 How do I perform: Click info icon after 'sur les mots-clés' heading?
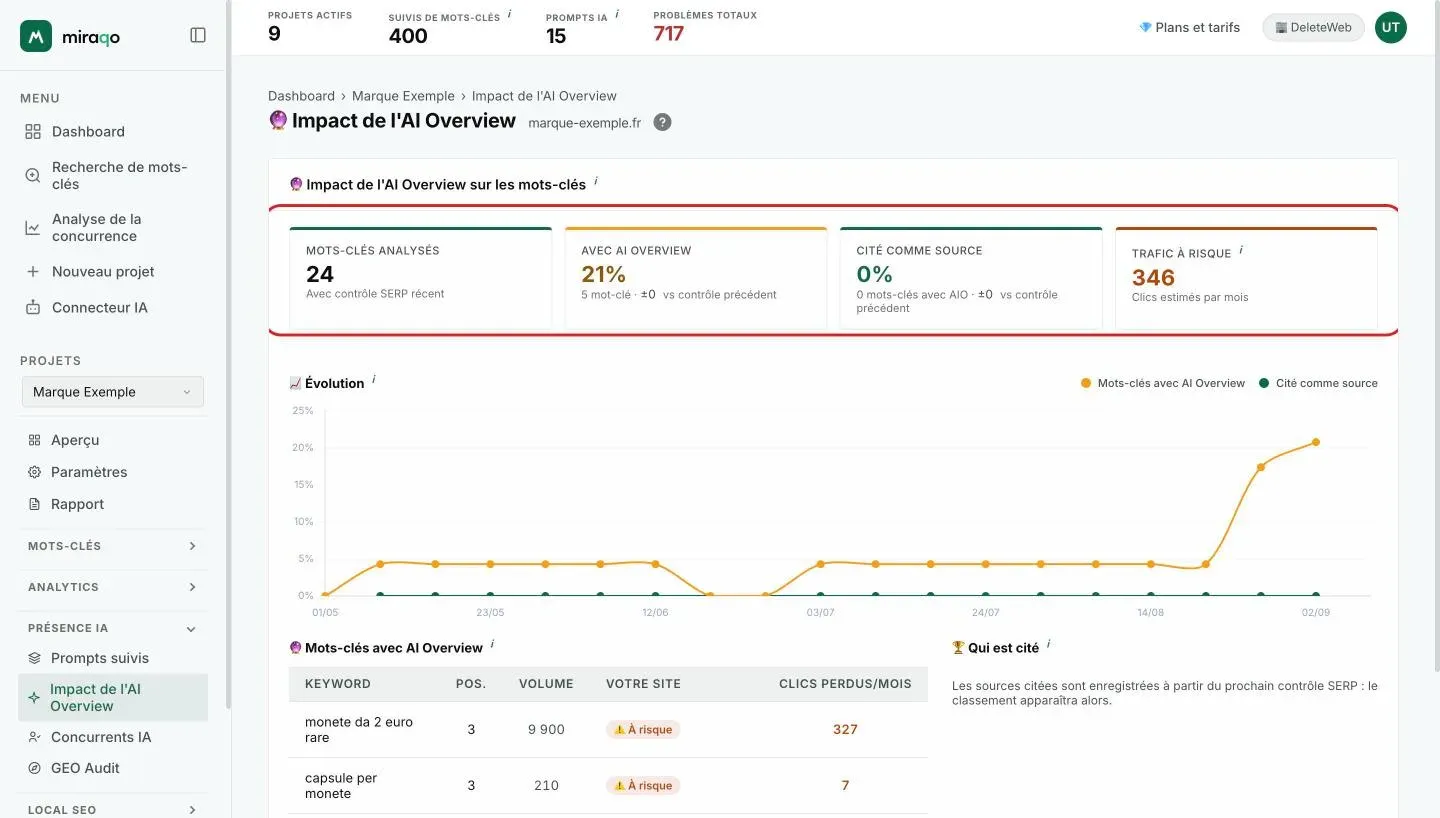tap(596, 181)
